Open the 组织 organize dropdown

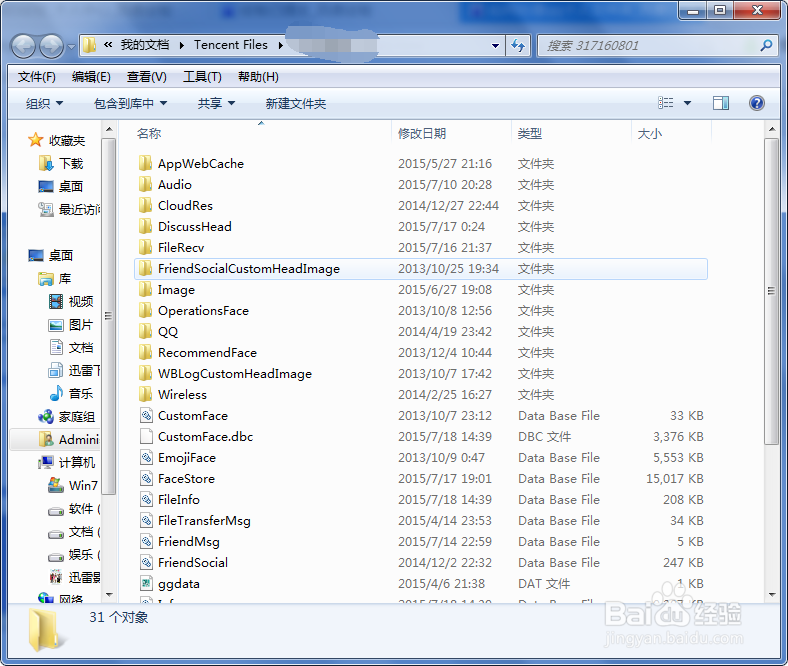pos(44,104)
